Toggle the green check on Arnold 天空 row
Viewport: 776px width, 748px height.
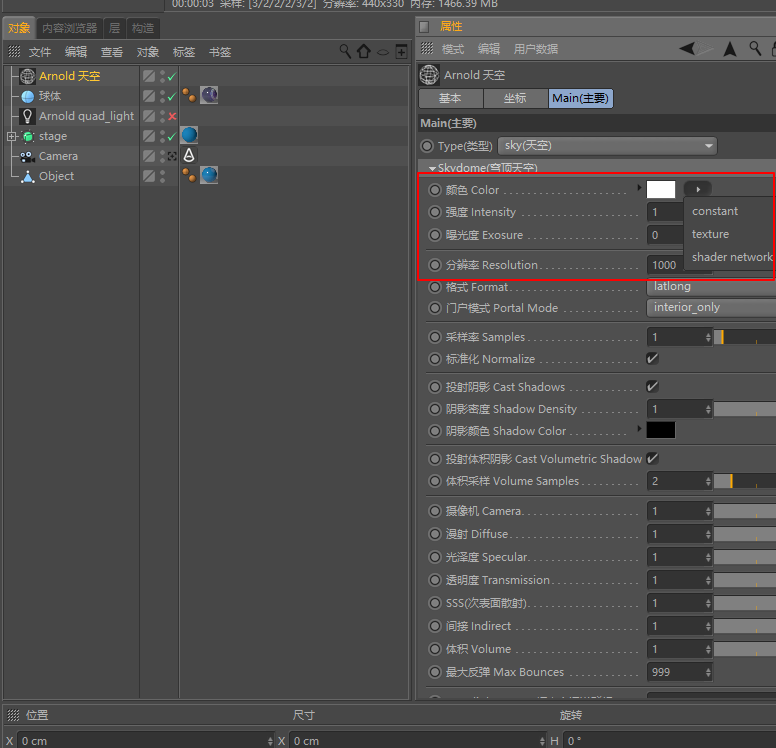click(172, 77)
